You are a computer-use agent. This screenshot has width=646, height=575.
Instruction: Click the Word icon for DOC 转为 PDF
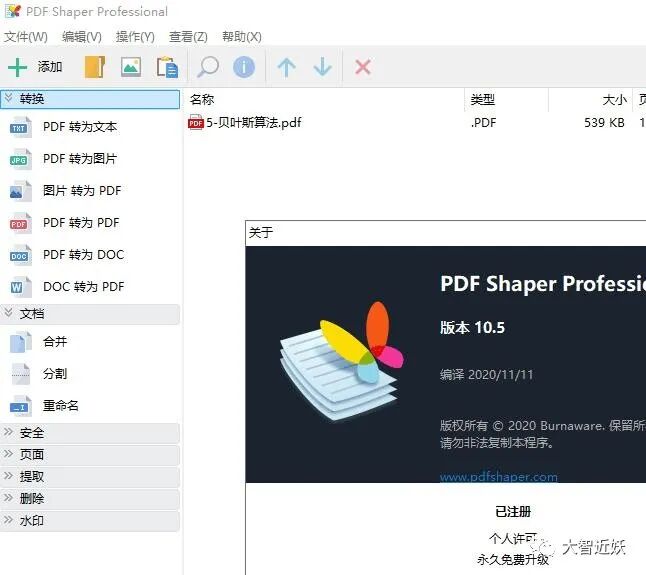pos(20,287)
